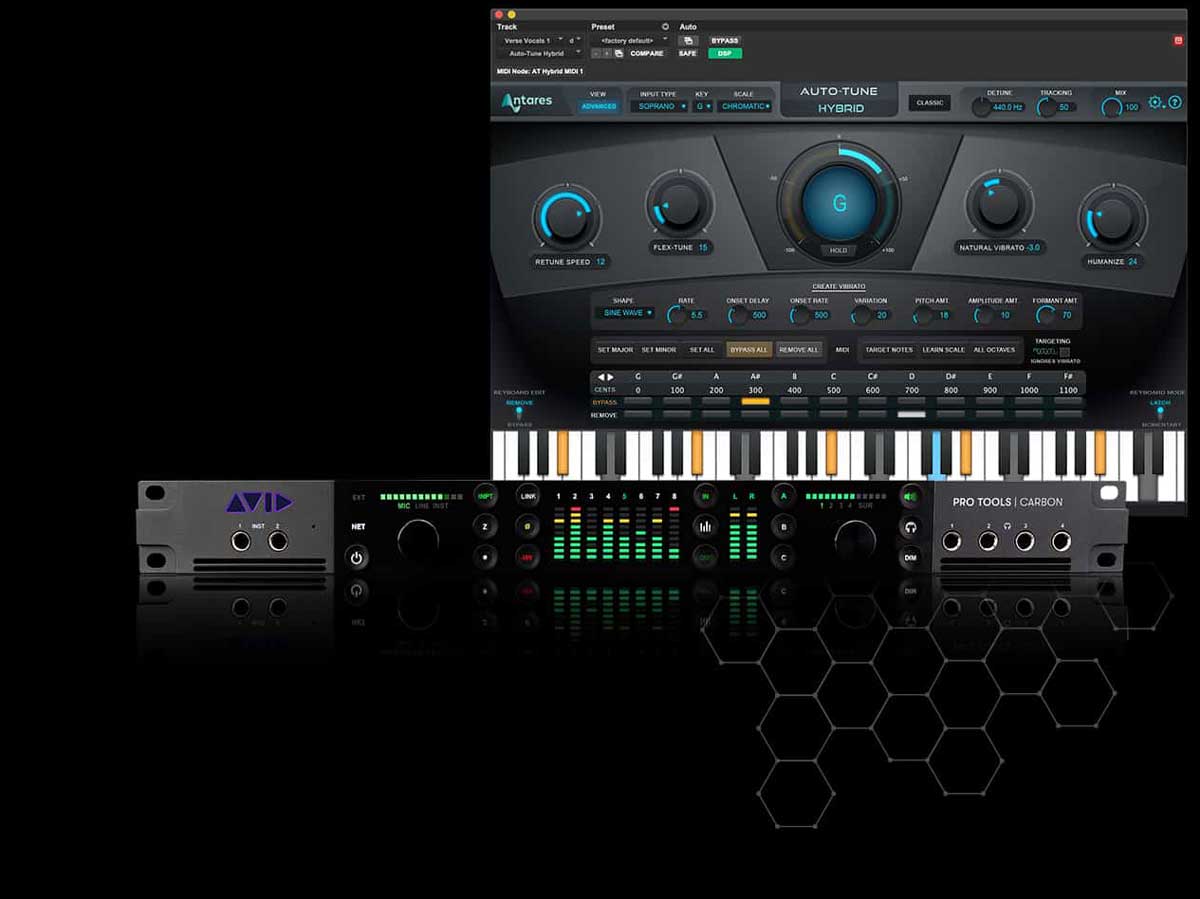Screen dimensions: 1200x899
Task: Click the SET ALL button
Action: coord(702,350)
